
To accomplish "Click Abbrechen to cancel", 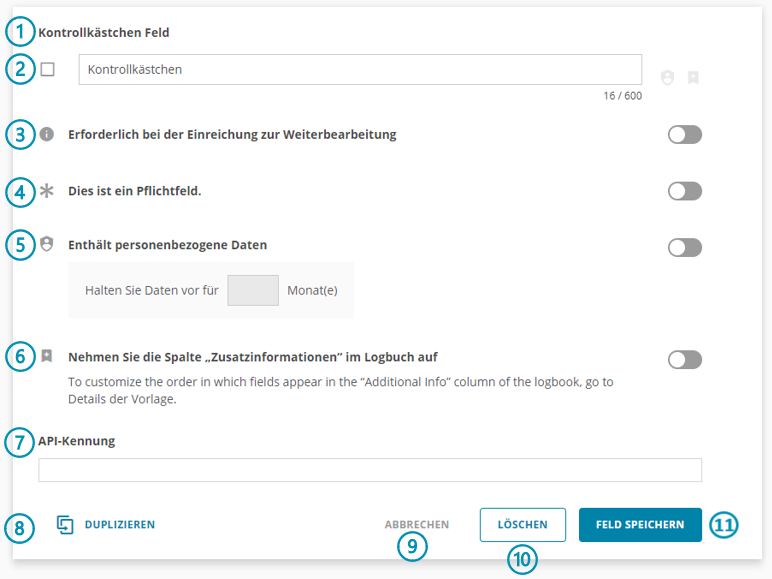I will 417,525.
